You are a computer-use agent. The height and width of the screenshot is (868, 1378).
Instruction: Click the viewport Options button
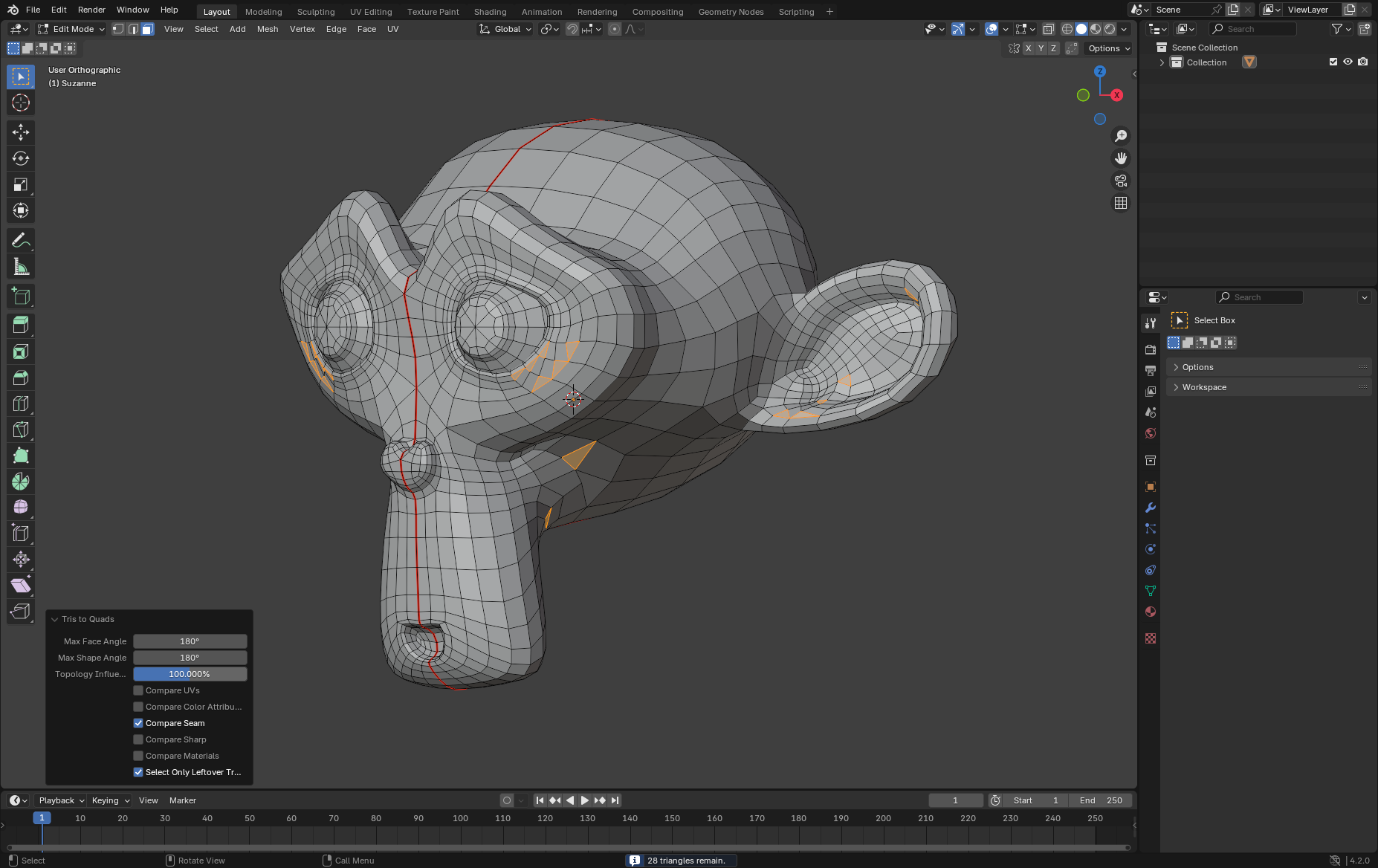coord(1109,48)
